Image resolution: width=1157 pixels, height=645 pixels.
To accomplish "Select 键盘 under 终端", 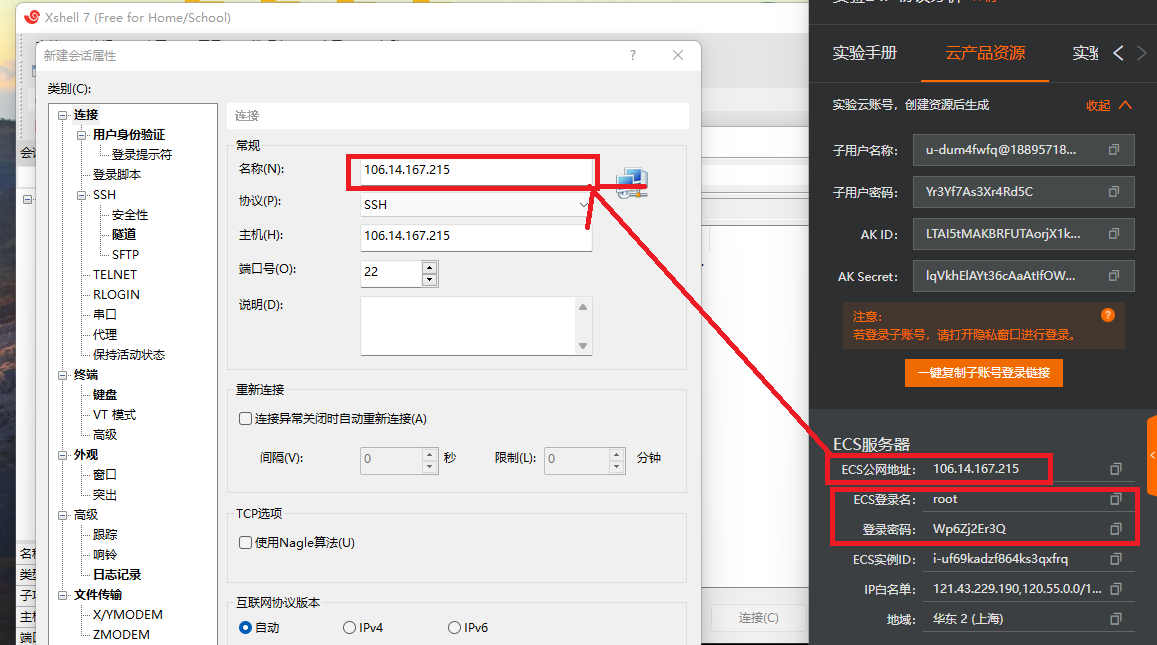I will click(x=105, y=395).
